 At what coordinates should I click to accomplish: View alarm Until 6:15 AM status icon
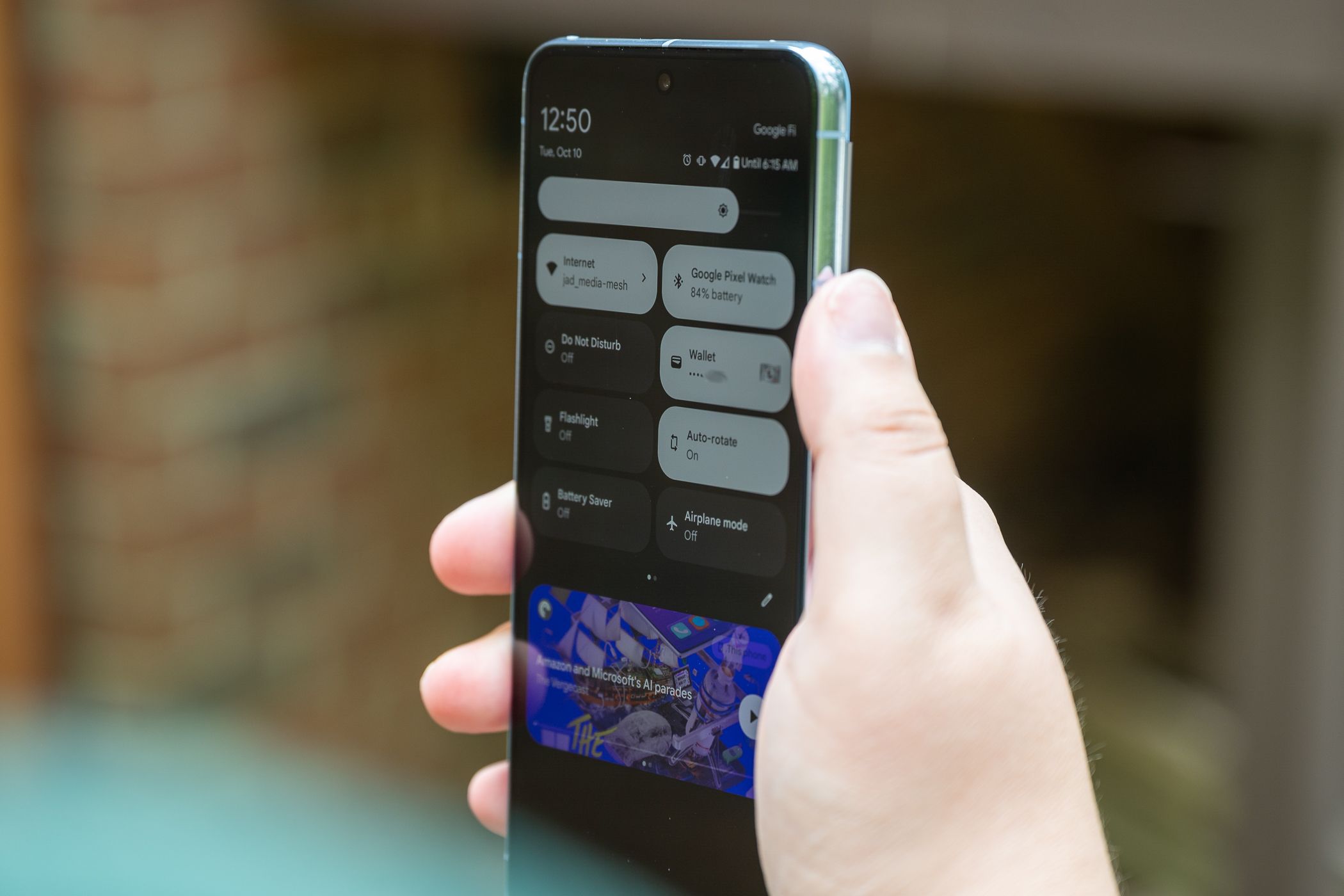pyautogui.click(x=688, y=156)
